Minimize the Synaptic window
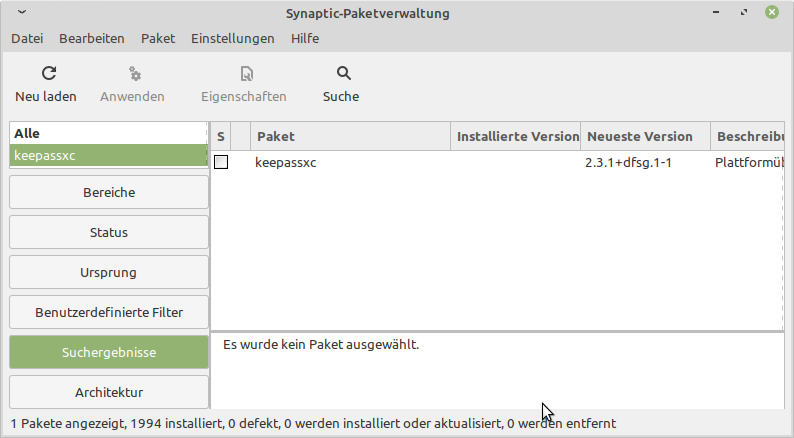The image size is (794, 438). (x=716, y=12)
